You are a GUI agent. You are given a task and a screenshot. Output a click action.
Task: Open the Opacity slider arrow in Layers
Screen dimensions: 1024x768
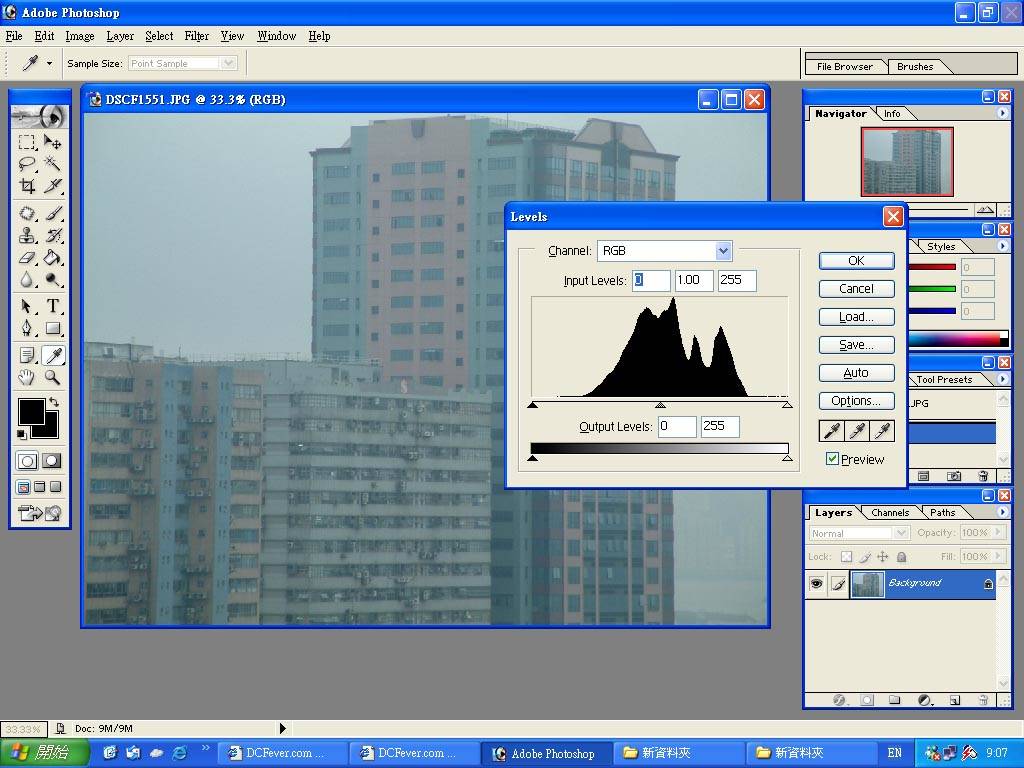tap(998, 533)
